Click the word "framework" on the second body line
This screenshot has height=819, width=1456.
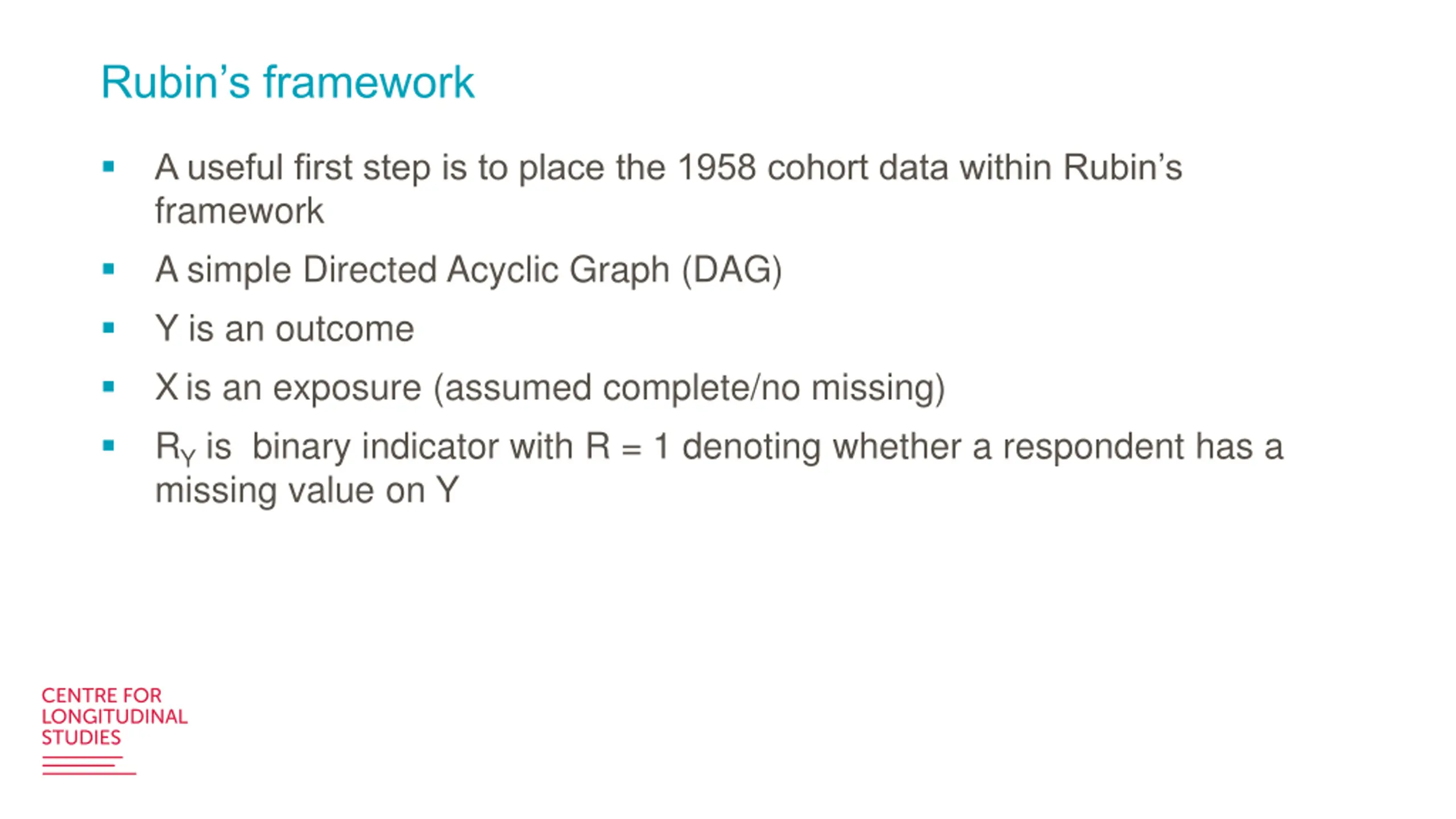239,211
